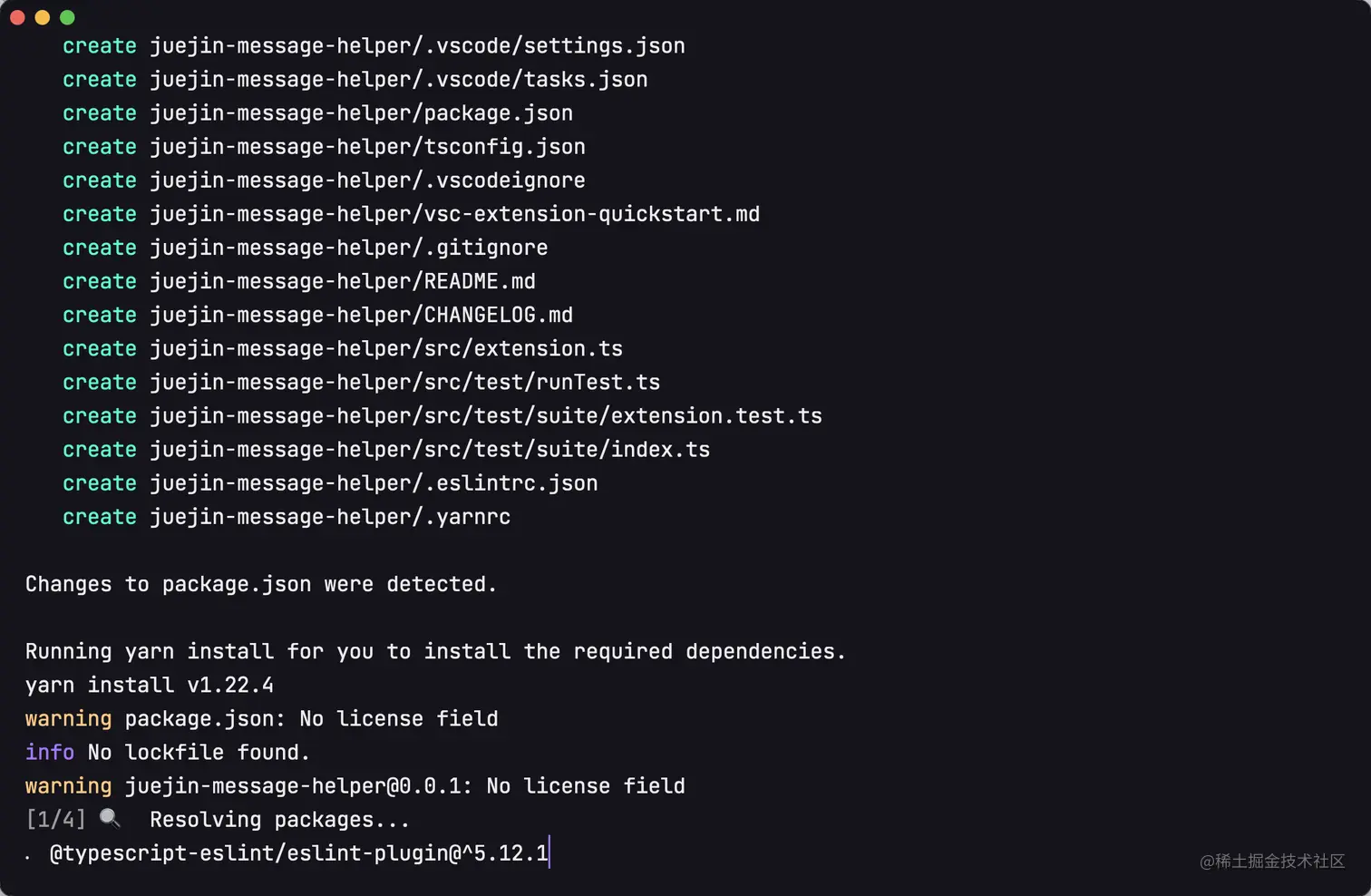Click the suite/extension.test.ts file path

486,415
